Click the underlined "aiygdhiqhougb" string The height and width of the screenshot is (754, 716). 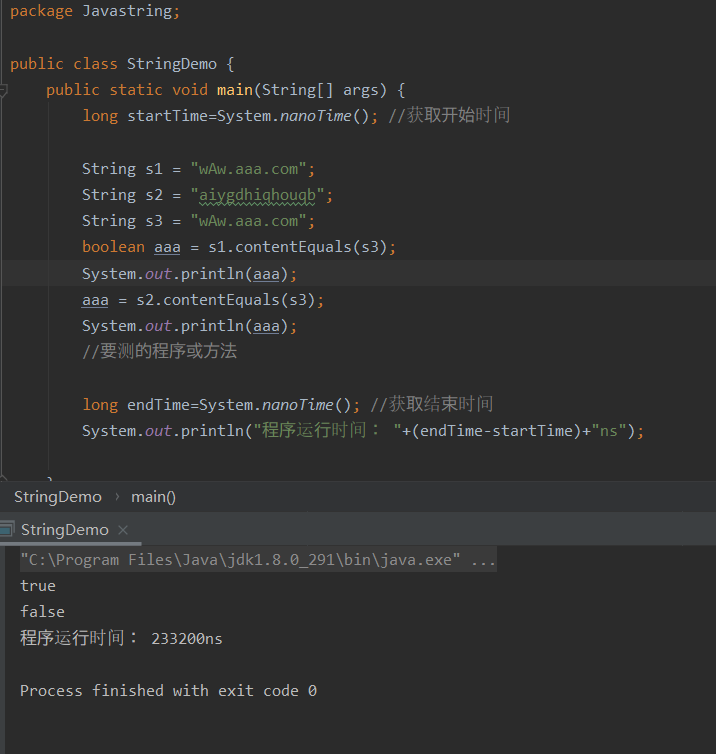pyautogui.click(x=257, y=195)
